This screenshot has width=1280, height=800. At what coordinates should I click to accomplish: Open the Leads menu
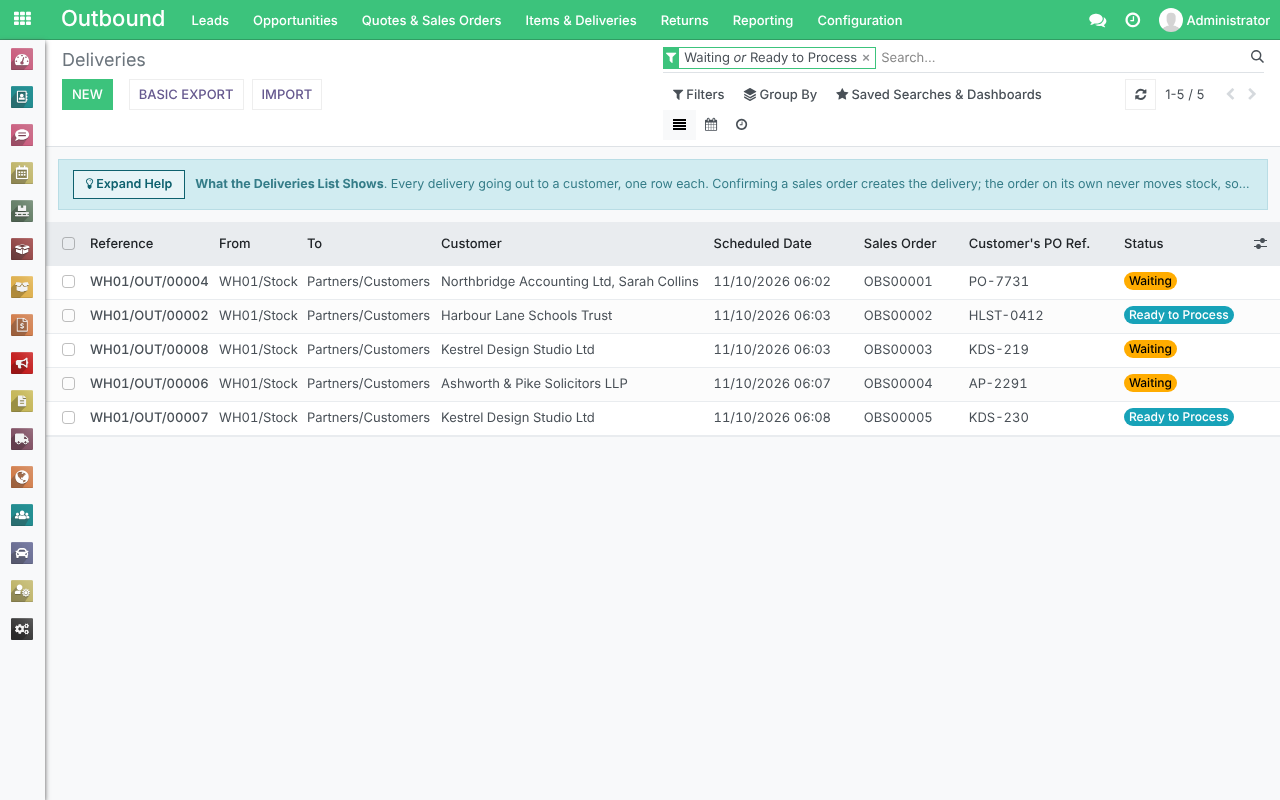pos(210,20)
